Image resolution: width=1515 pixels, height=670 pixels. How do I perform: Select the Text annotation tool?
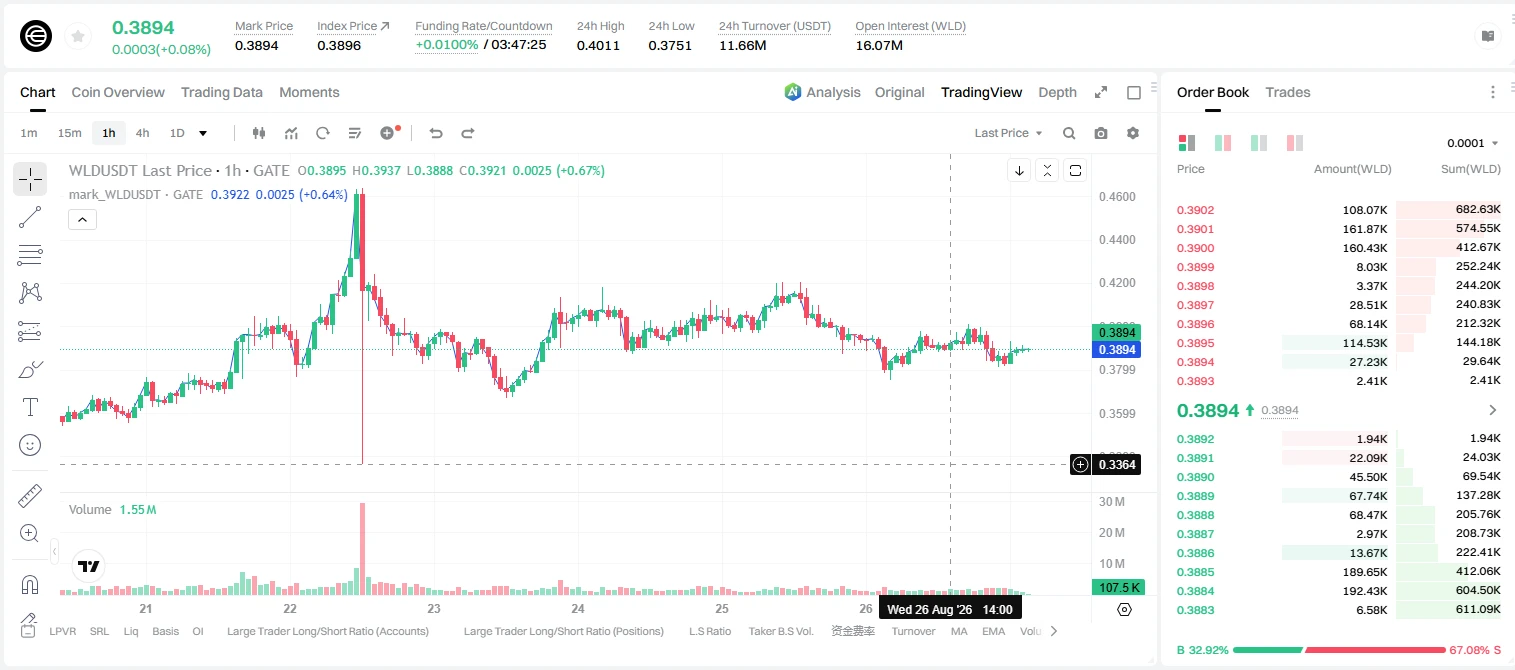tap(30, 407)
